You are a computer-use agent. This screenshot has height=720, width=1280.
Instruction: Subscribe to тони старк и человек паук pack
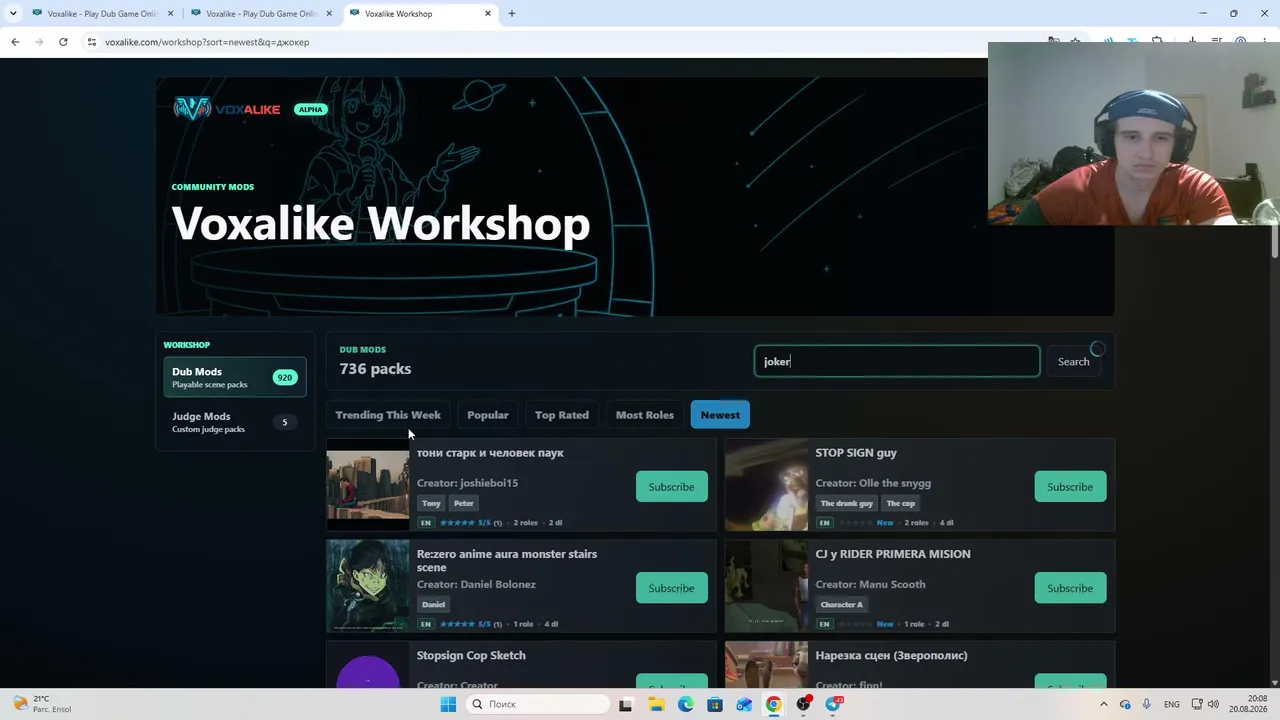pyautogui.click(x=671, y=487)
